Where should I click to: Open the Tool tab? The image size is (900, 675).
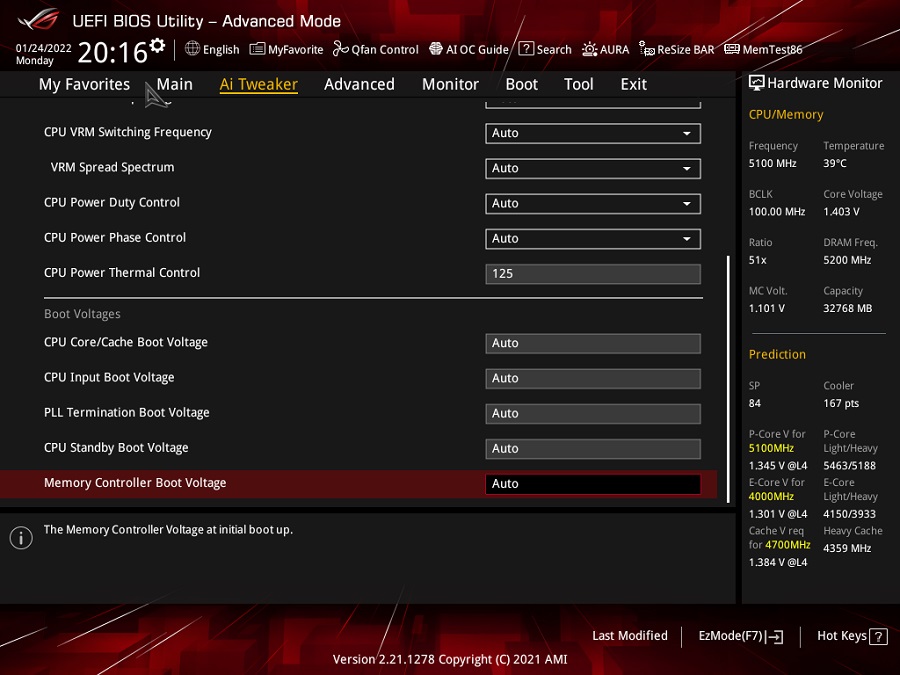579,84
